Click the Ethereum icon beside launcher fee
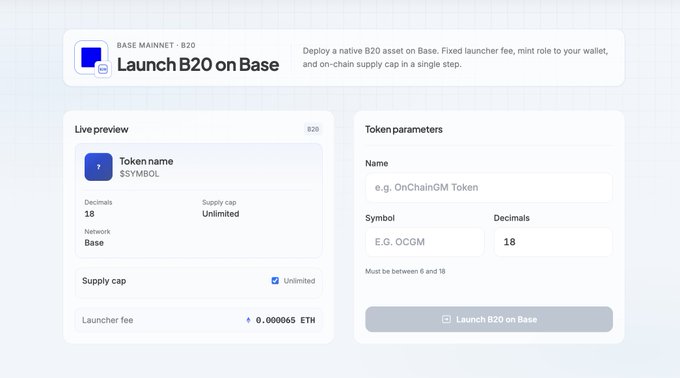Viewport: 680px width, 378px height. (x=248, y=320)
